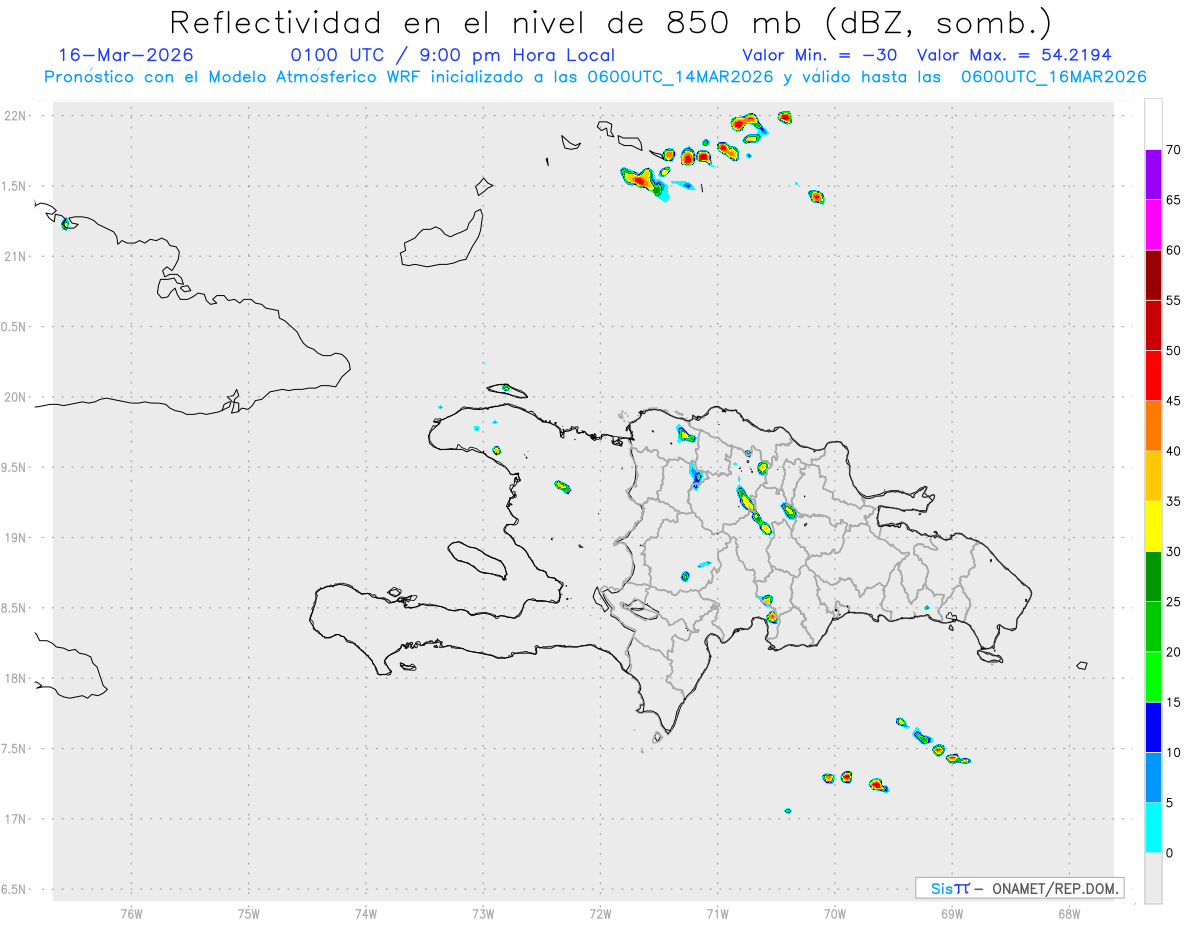Pick the purple 65–70 dBZ color band
The image size is (1200, 927).
[1153, 174]
